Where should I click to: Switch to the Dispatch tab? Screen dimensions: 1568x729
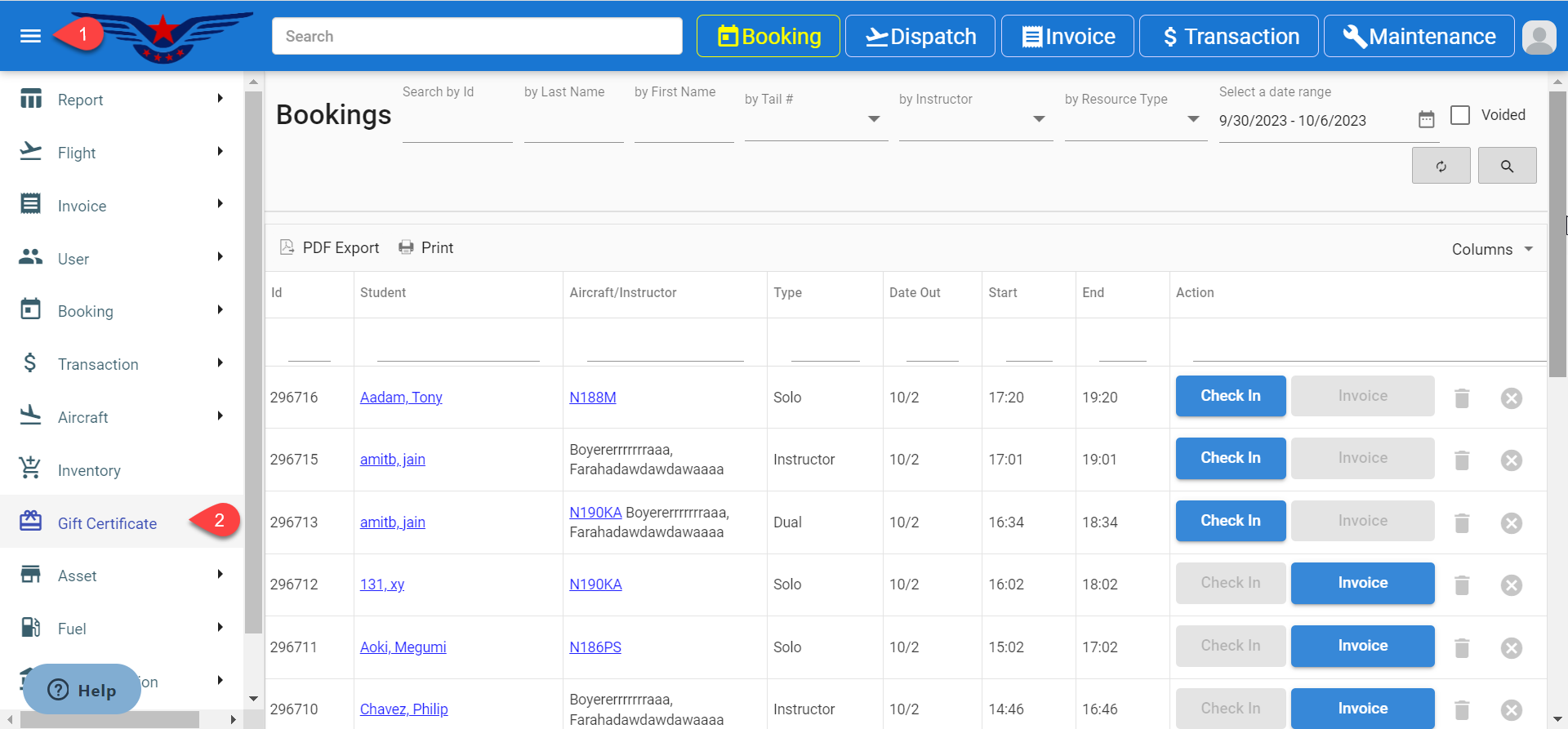(920, 37)
